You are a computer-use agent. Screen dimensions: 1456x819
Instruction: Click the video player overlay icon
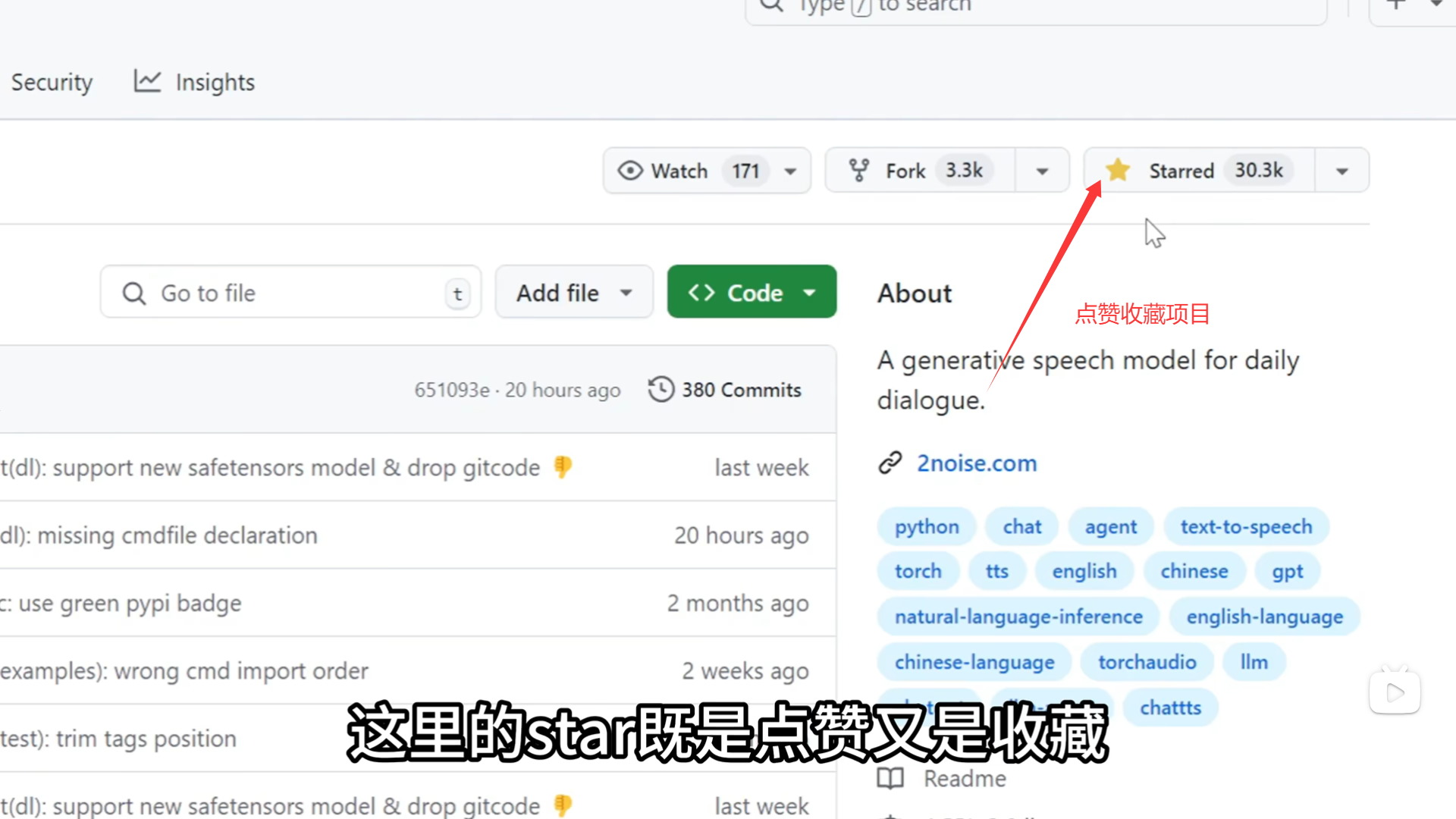(x=1395, y=692)
